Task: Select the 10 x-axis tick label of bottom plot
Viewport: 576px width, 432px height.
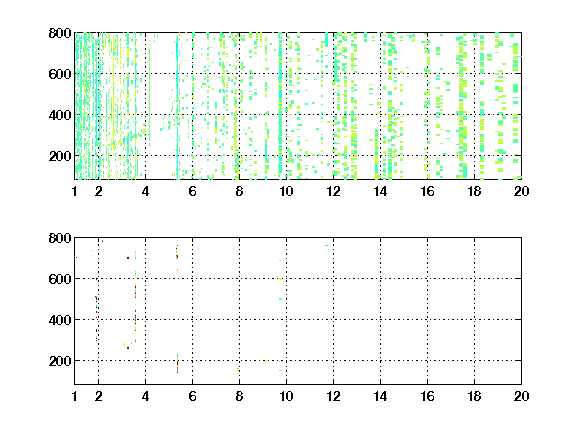Action: [286, 396]
